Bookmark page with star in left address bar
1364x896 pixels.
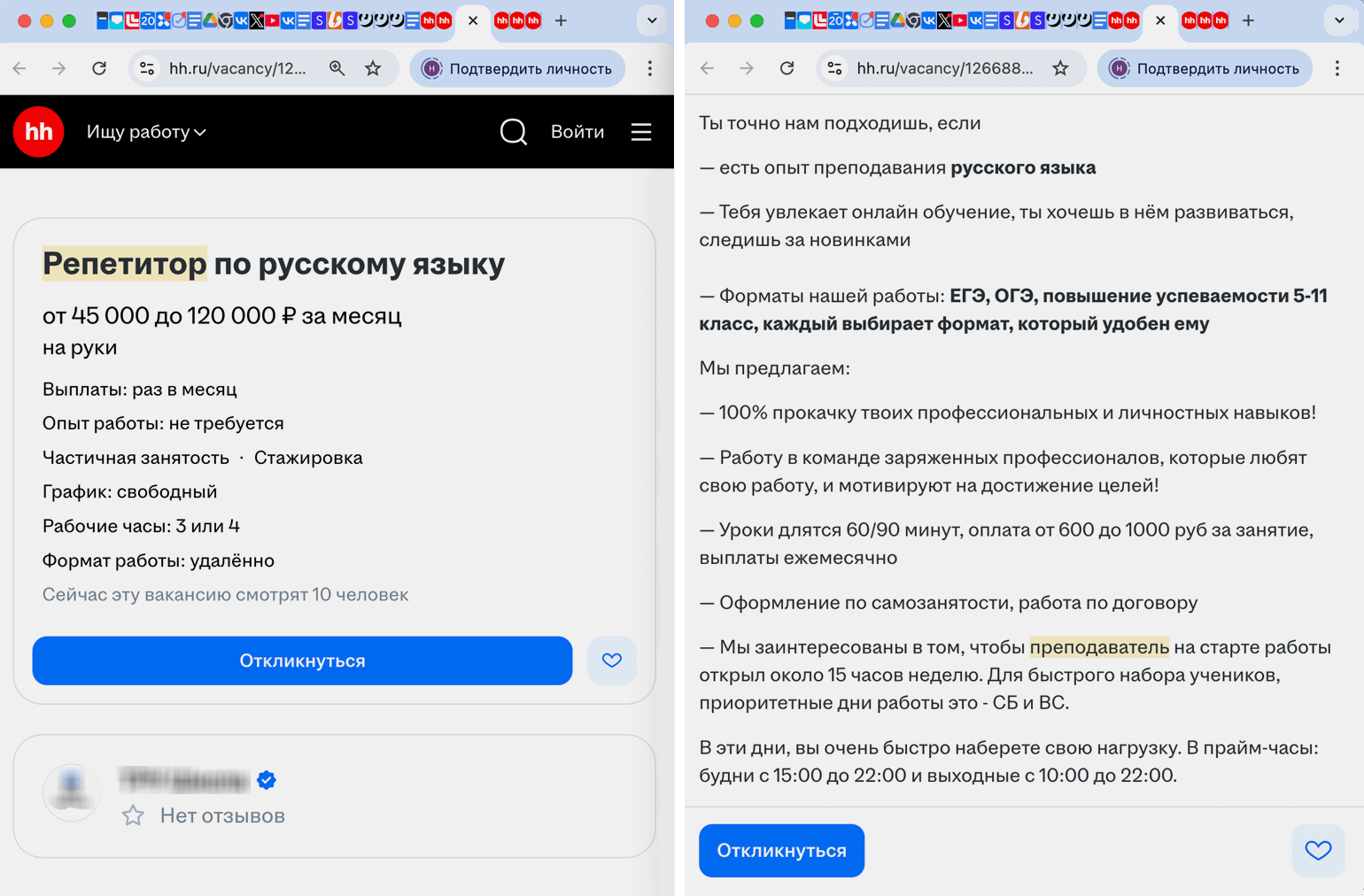tap(373, 68)
